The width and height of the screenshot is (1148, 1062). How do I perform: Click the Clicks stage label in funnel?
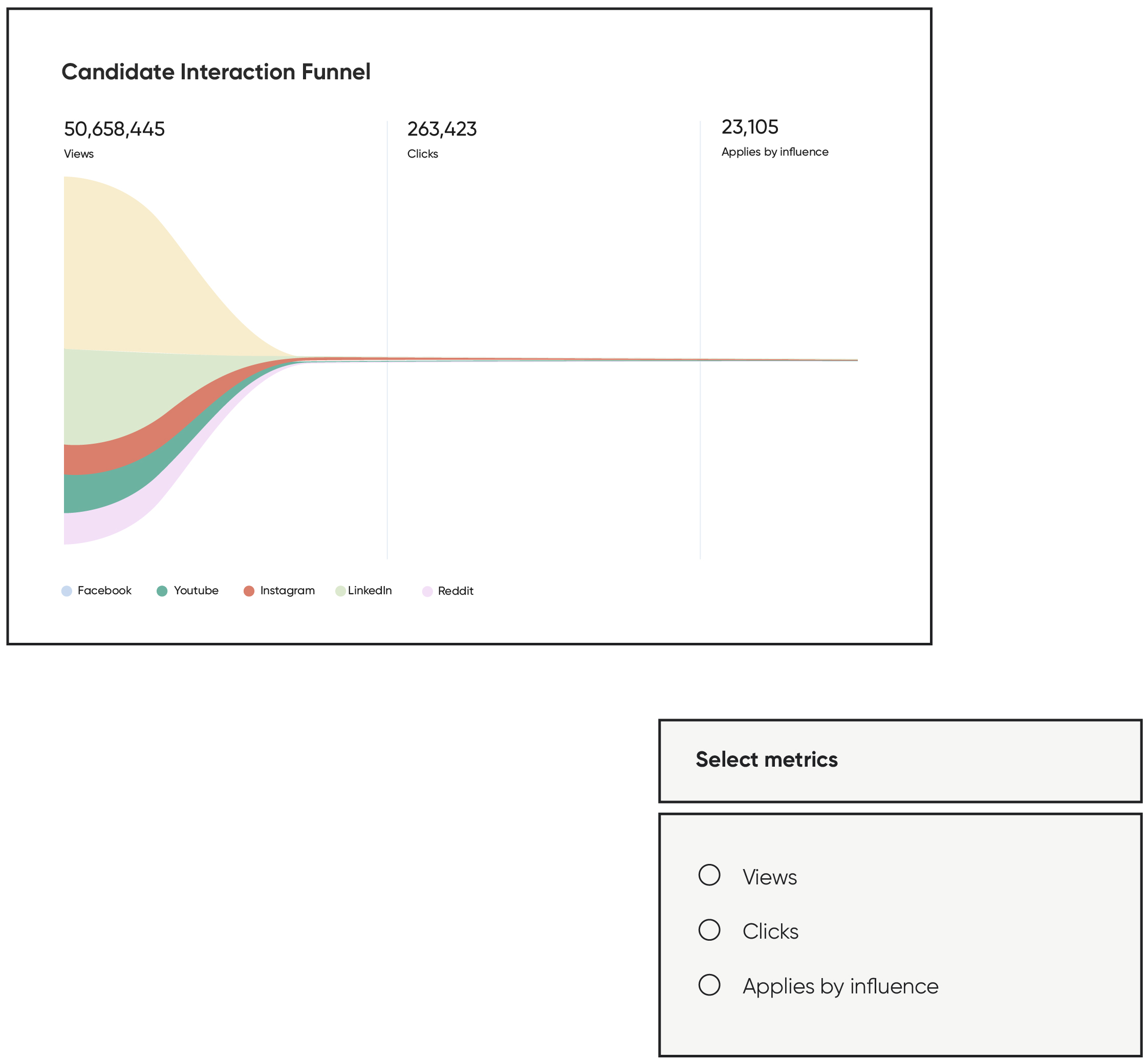pos(423,154)
